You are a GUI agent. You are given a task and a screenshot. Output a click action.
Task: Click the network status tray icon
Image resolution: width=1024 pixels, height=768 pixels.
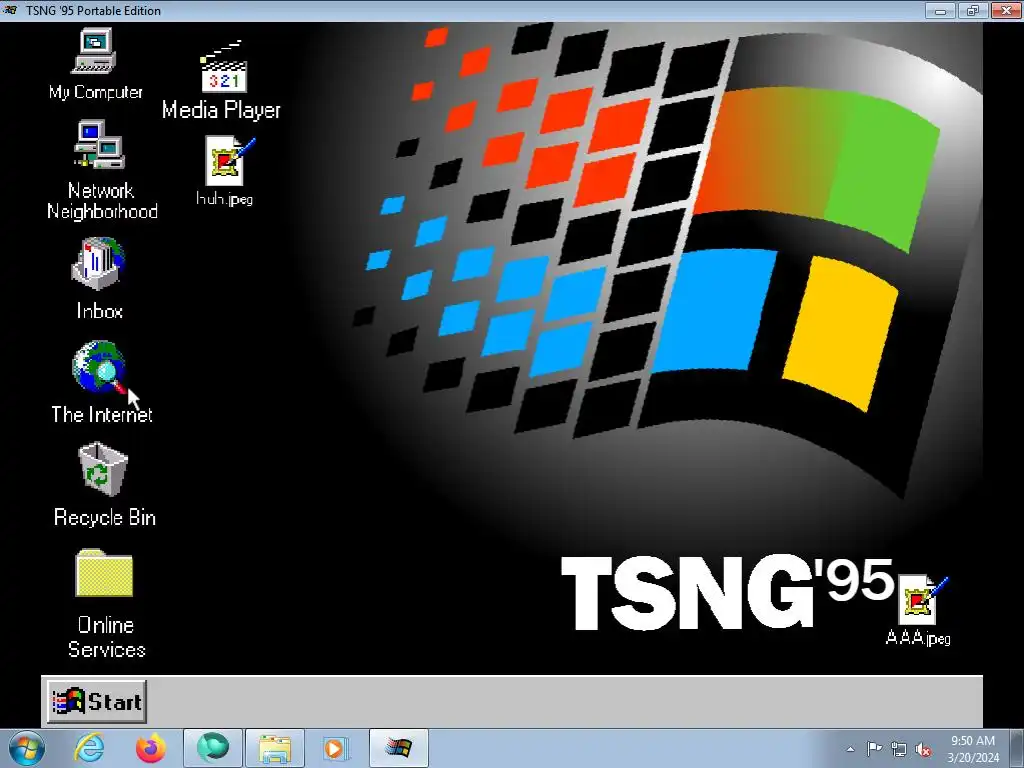point(899,749)
